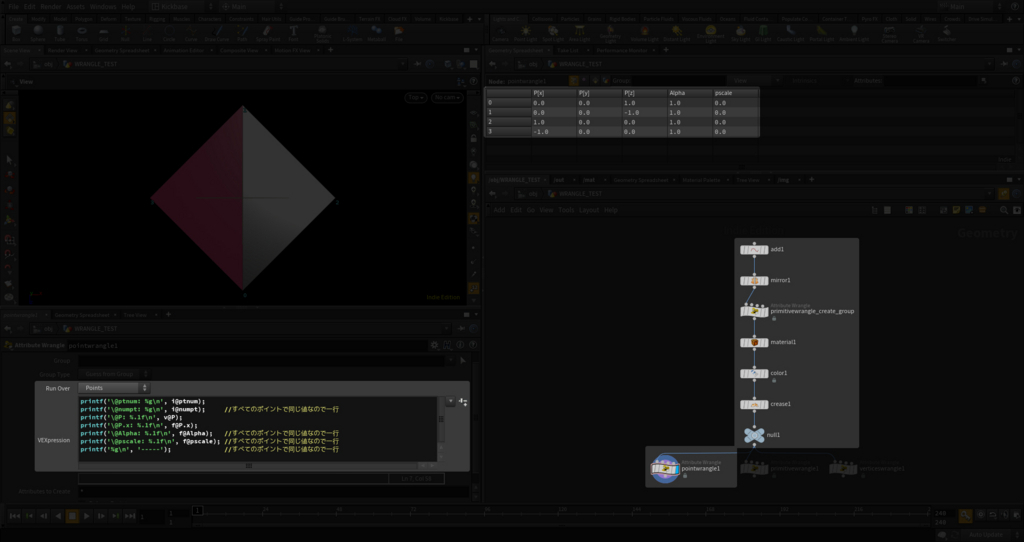The image size is (1024, 542).
Task: Click the Stop playback button
Action: click(72, 516)
